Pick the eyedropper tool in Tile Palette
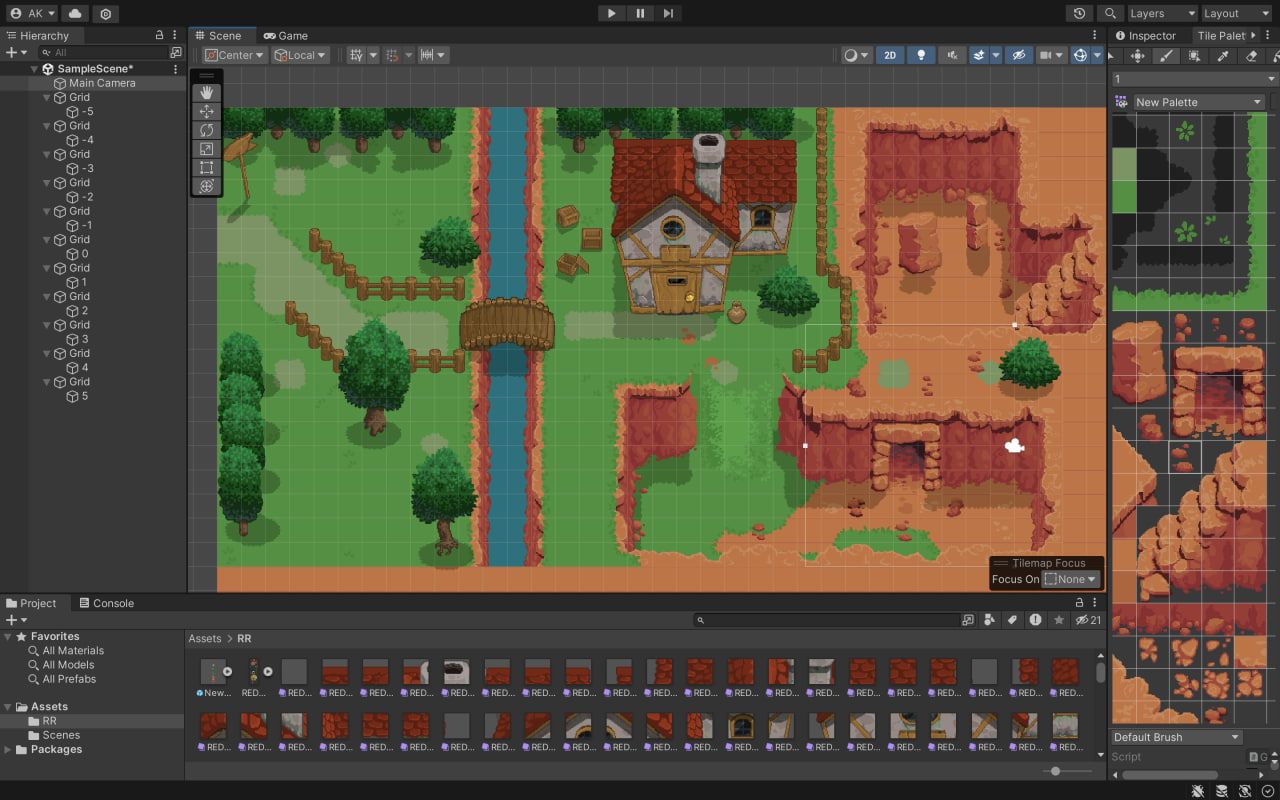Image resolution: width=1280 pixels, height=800 pixels. (1222, 57)
